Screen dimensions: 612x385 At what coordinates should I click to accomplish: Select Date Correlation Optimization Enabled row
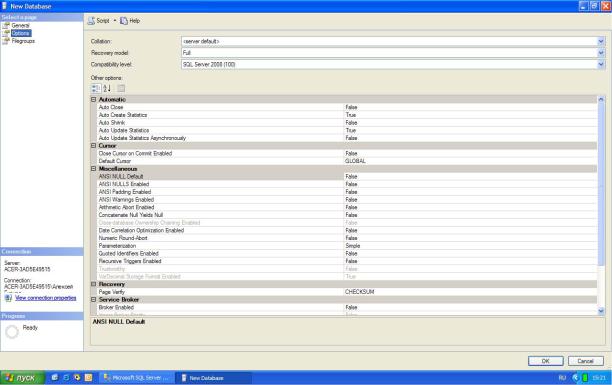click(347, 230)
